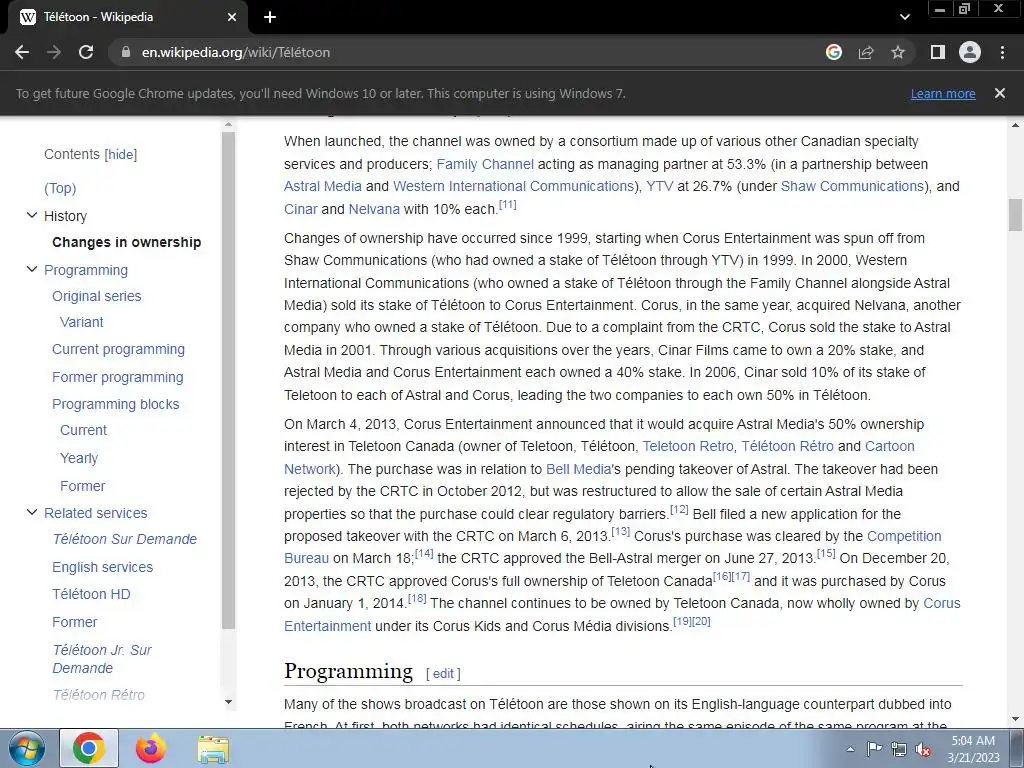Click the main page scrollbar thumb
Image resolution: width=1024 pixels, height=768 pixels.
(x=1015, y=215)
